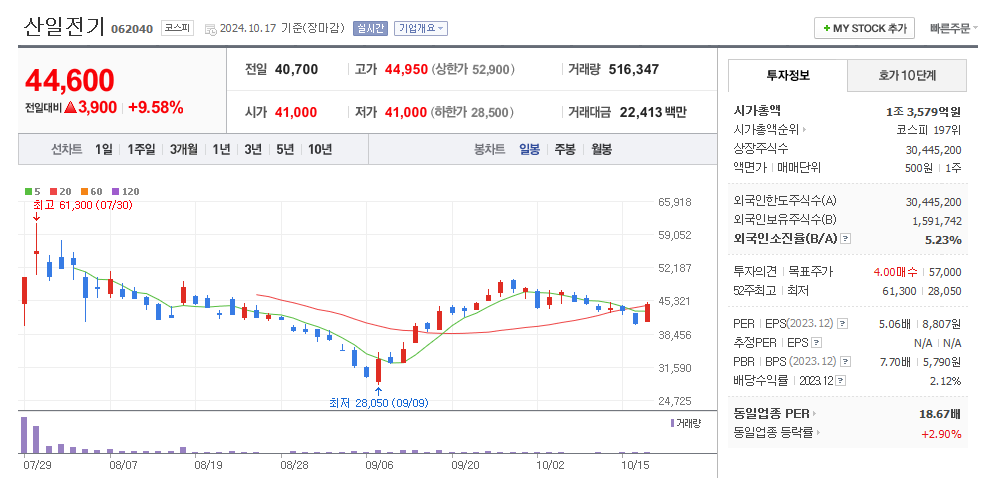Switch to the 호가 10단계 tab

[907, 76]
